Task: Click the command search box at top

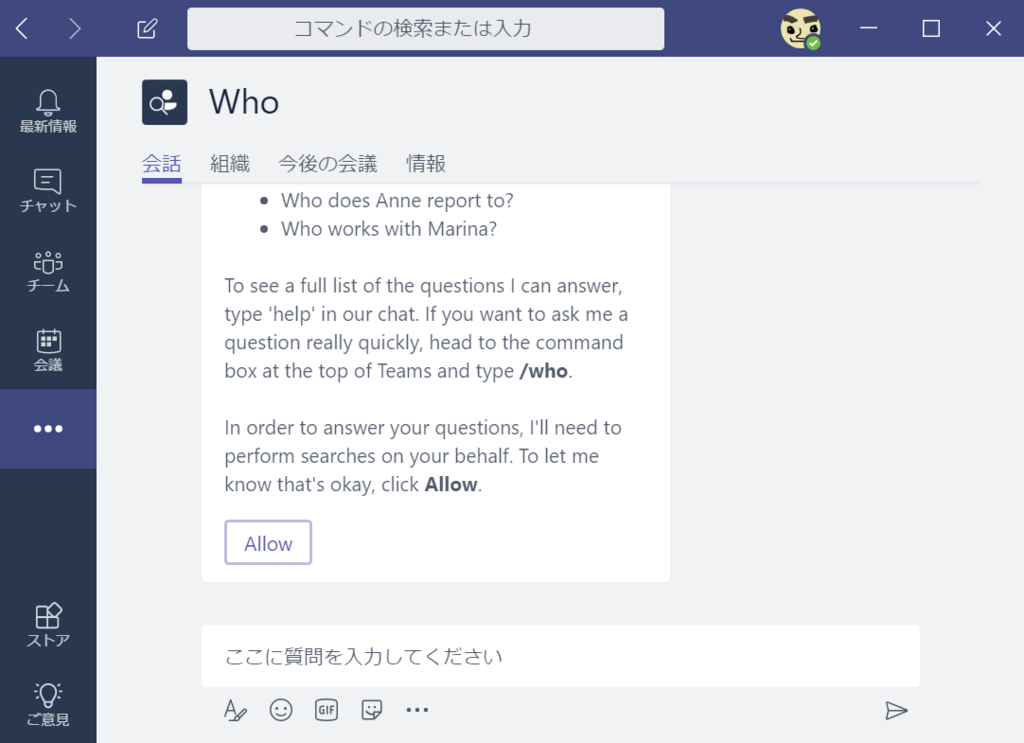Action: click(x=426, y=29)
